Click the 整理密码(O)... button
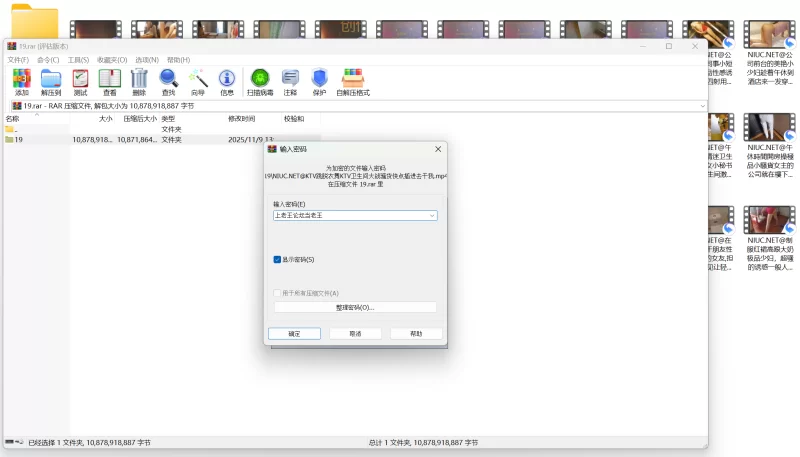 point(355,308)
